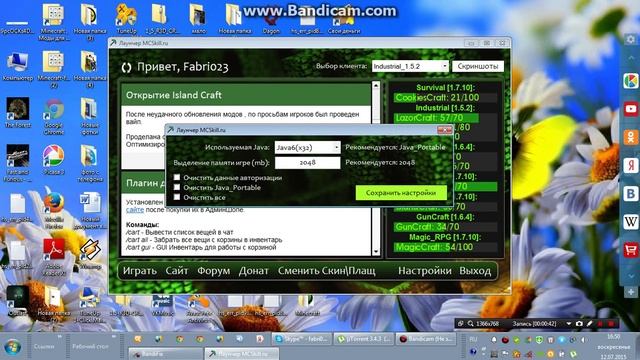The image size is (640, 360).
Task: Select LazorCraft 57/70 server bar
Action: [x=445, y=118]
